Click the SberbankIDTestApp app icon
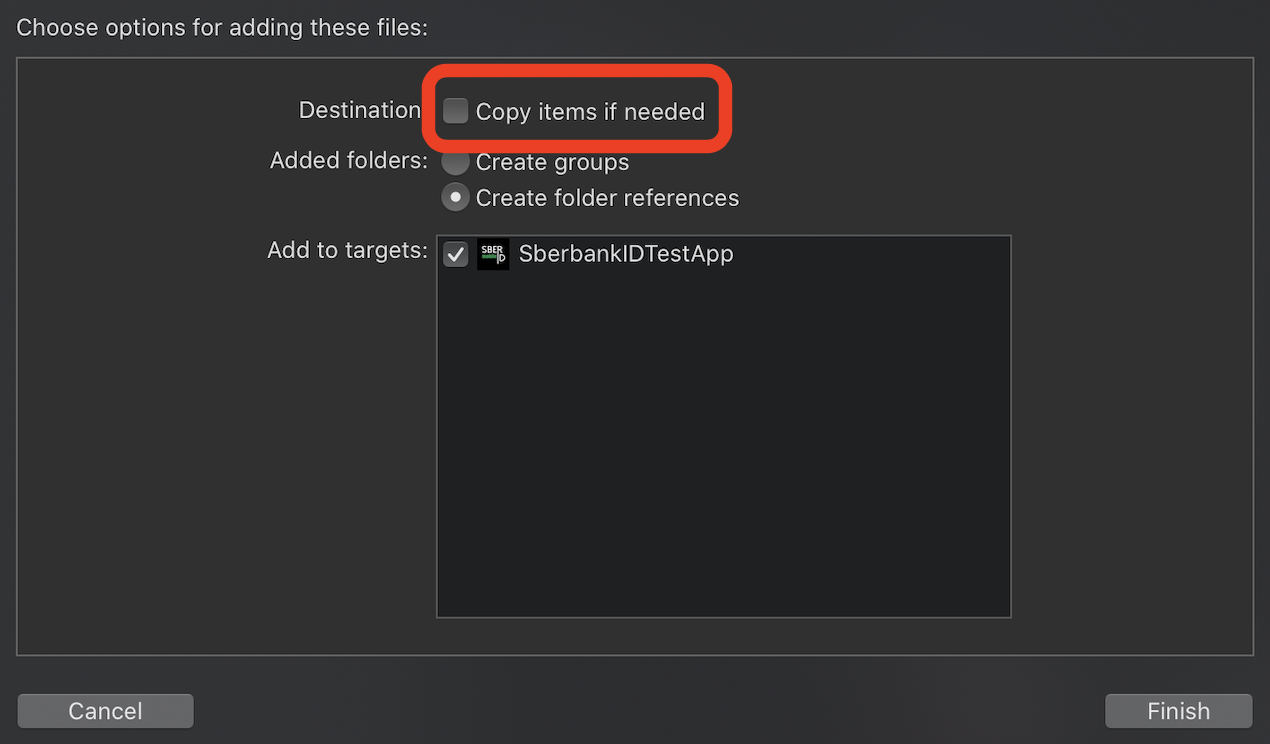Image resolution: width=1270 pixels, height=744 pixels. pyautogui.click(x=493, y=254)
